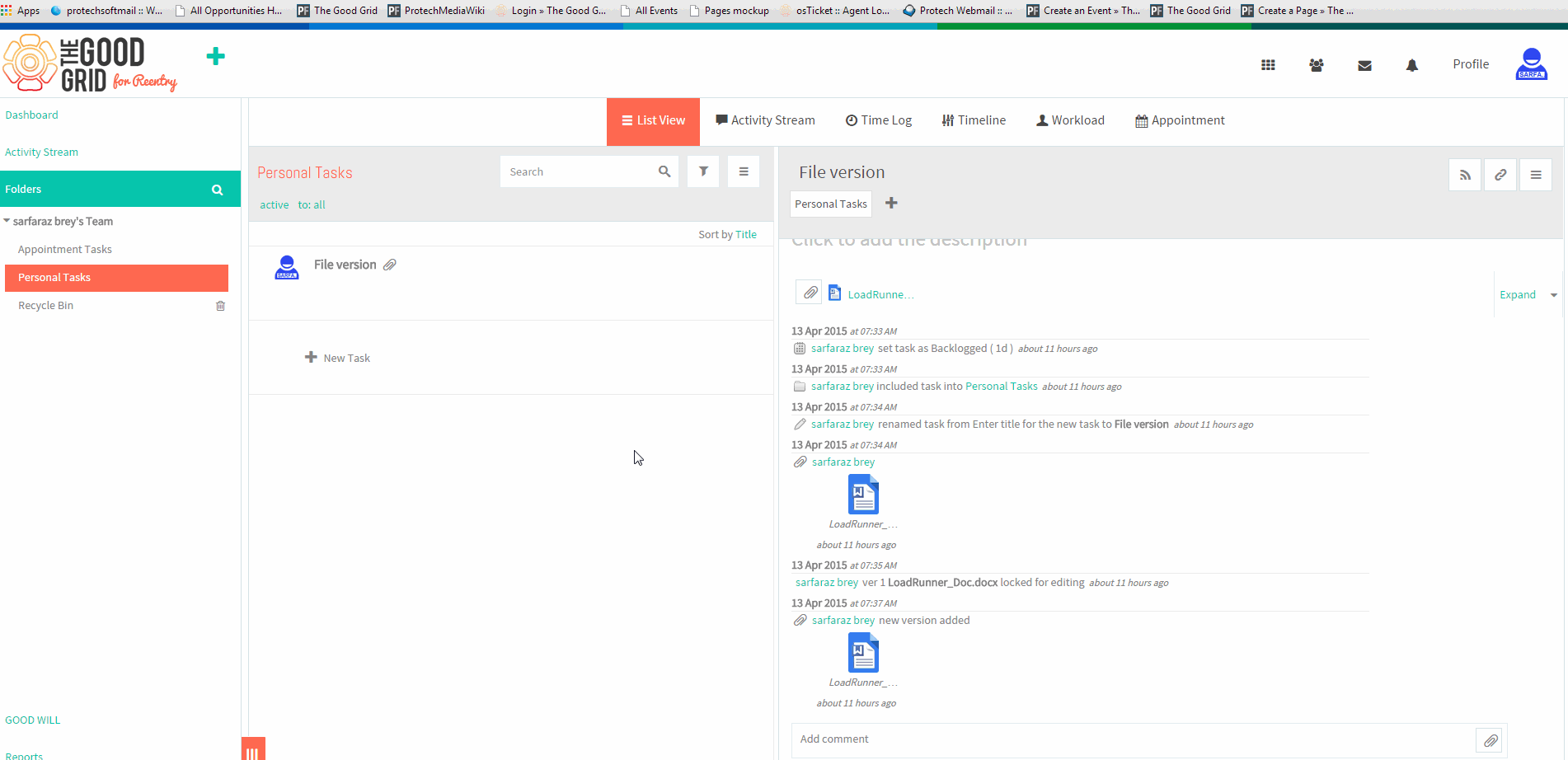This screenshot has width=1568, height=760.
Task: Switch to Time Log tab
Action: (879, 120)
